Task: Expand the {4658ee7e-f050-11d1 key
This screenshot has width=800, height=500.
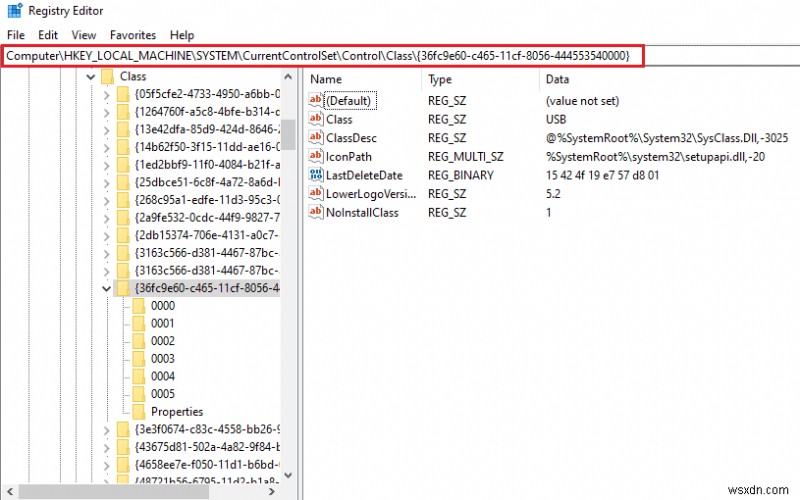Action: pos(106,465)
